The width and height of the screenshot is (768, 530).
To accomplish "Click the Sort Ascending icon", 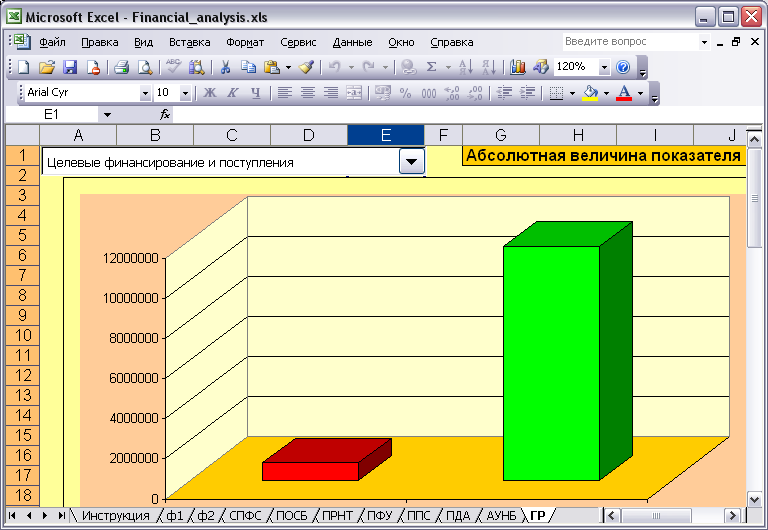I will coord(465,67).
